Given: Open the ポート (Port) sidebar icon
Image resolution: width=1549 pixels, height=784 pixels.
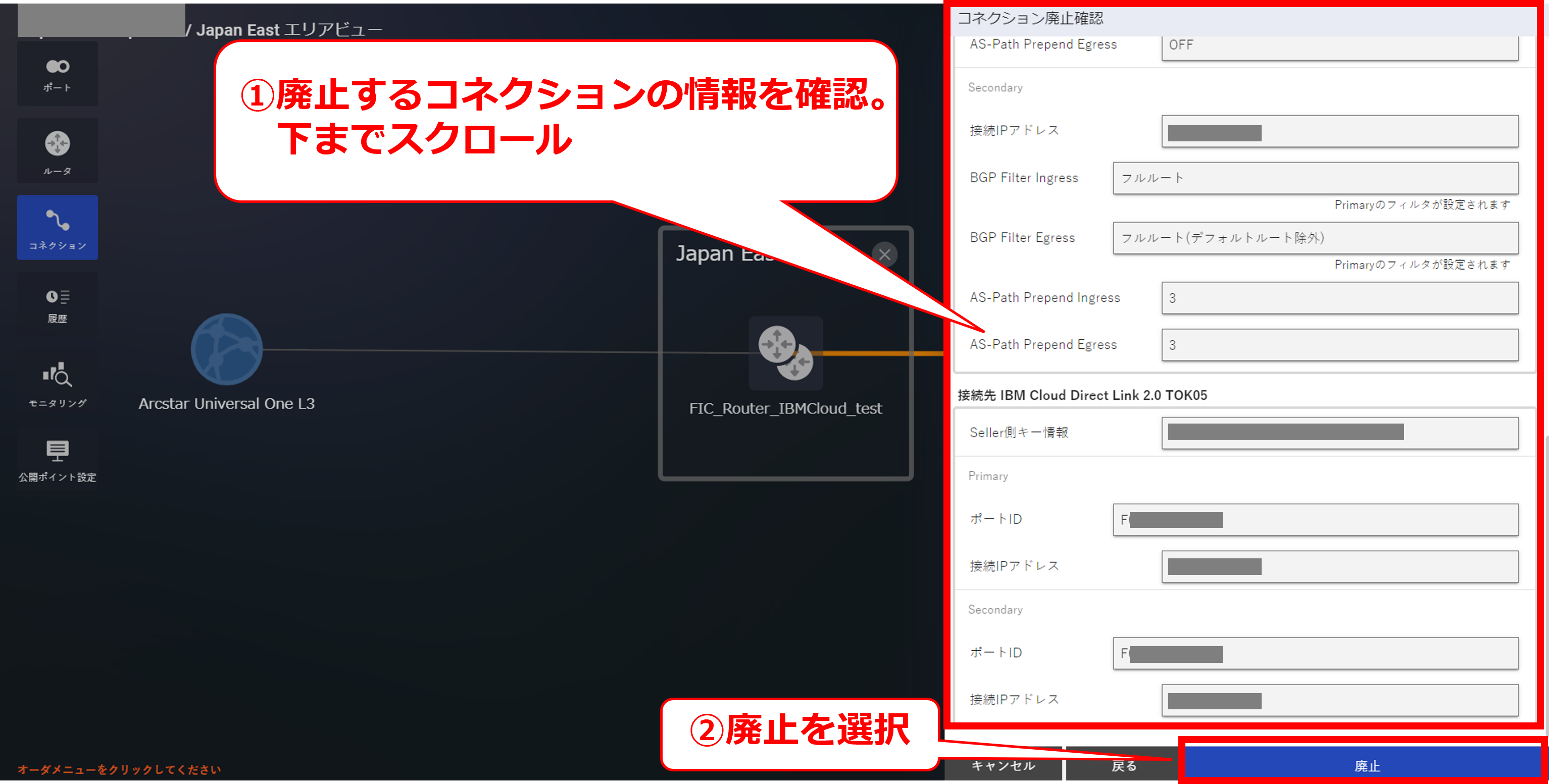Looking at the screenshot, I should (57, 74).
